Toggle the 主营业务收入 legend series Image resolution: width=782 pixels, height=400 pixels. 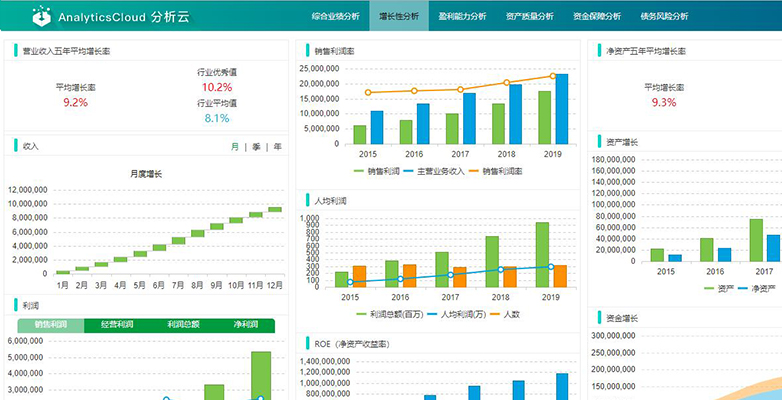tap(434, 171)
